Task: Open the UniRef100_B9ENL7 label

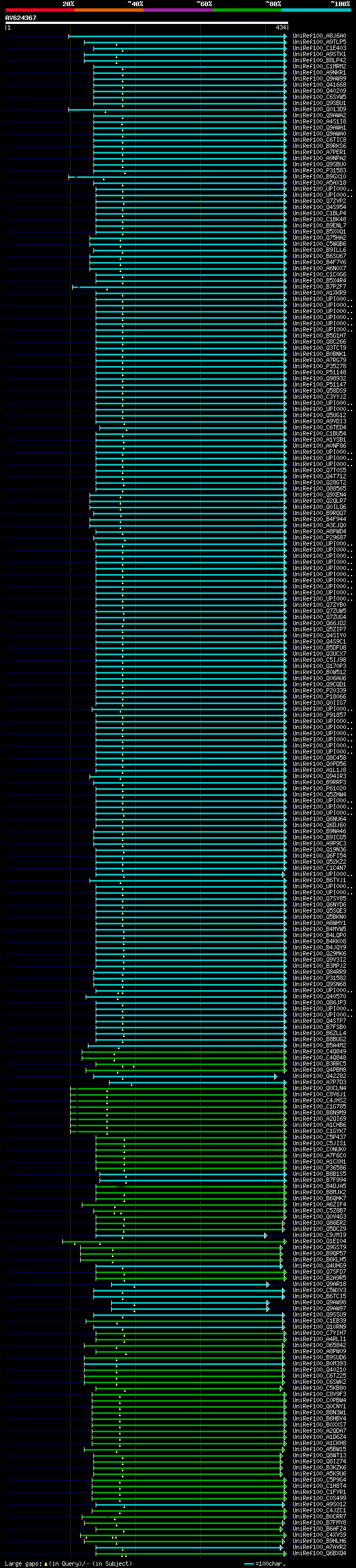Action: (319, 225)
